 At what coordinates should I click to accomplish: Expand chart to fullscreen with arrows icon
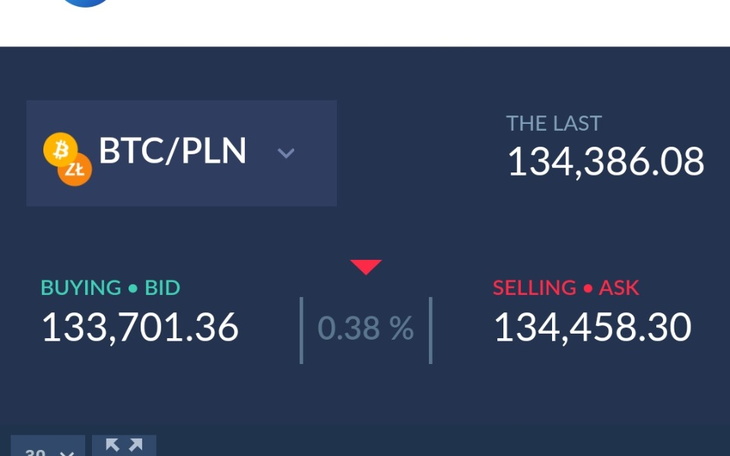coord(124,446)
